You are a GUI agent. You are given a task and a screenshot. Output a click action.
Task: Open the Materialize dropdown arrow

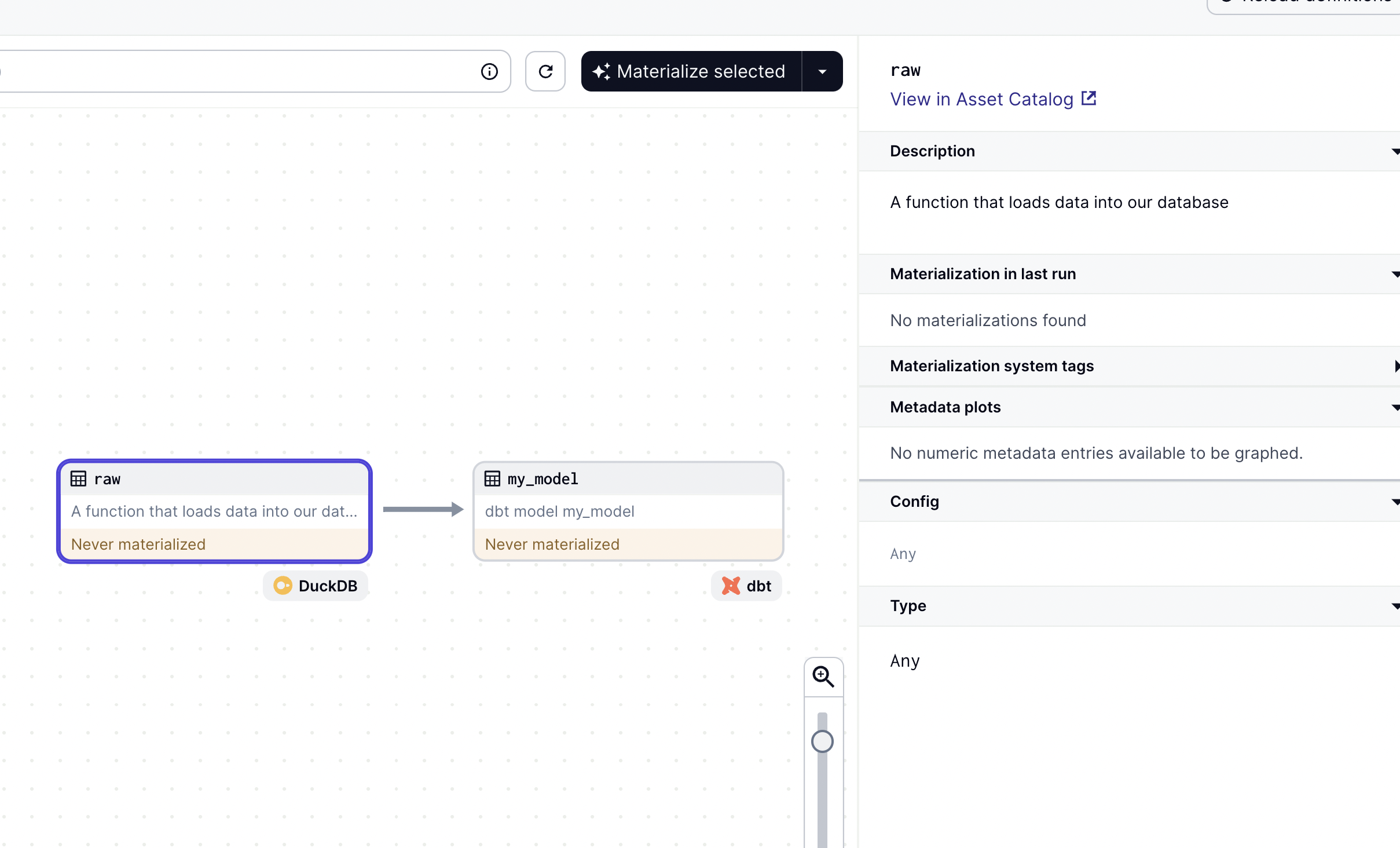pos(822,71)
